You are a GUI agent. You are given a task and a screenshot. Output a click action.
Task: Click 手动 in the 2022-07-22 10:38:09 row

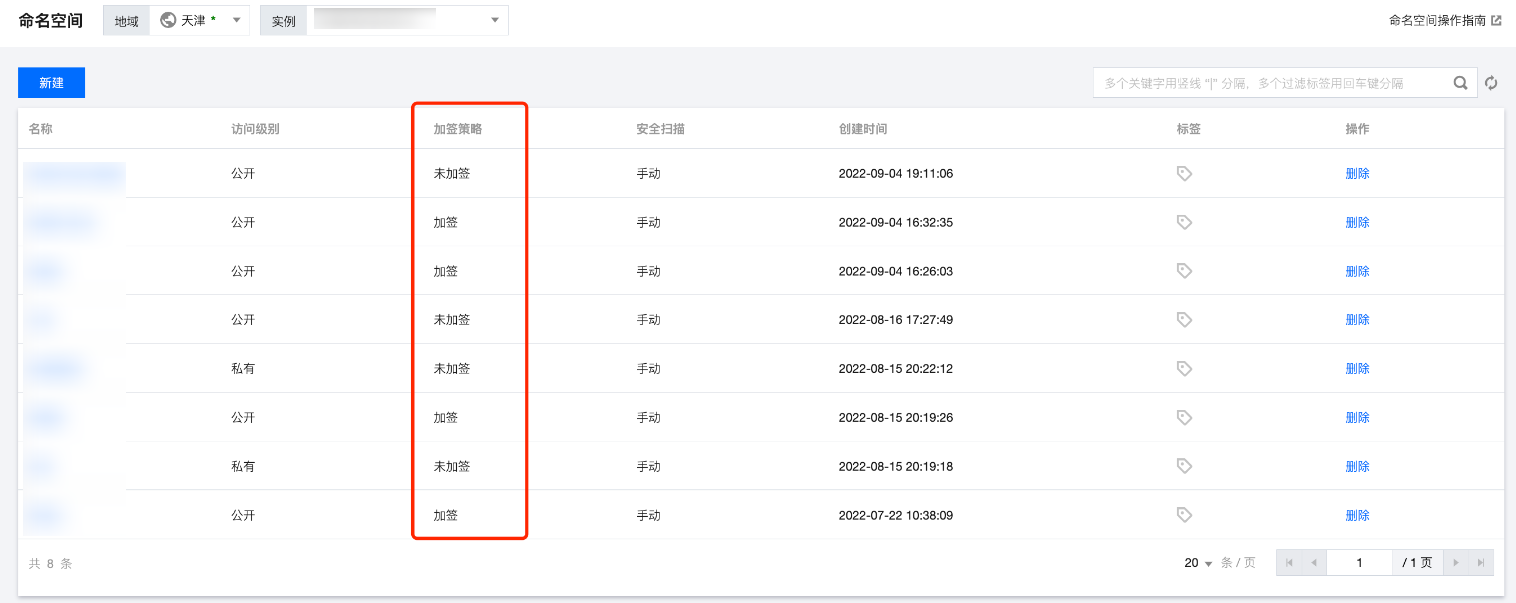click(648, 515)
